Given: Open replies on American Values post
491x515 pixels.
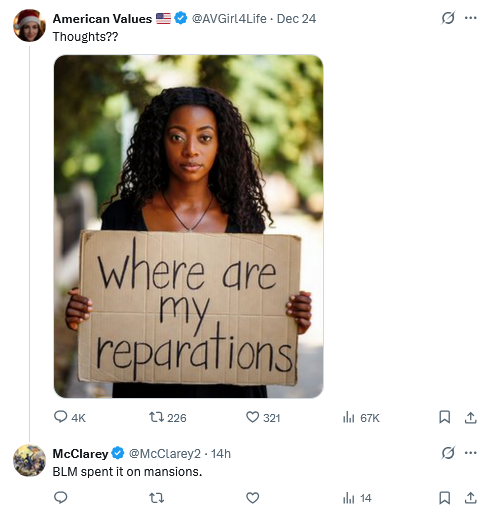Looking at the screenshot, I should coord(70,417).
